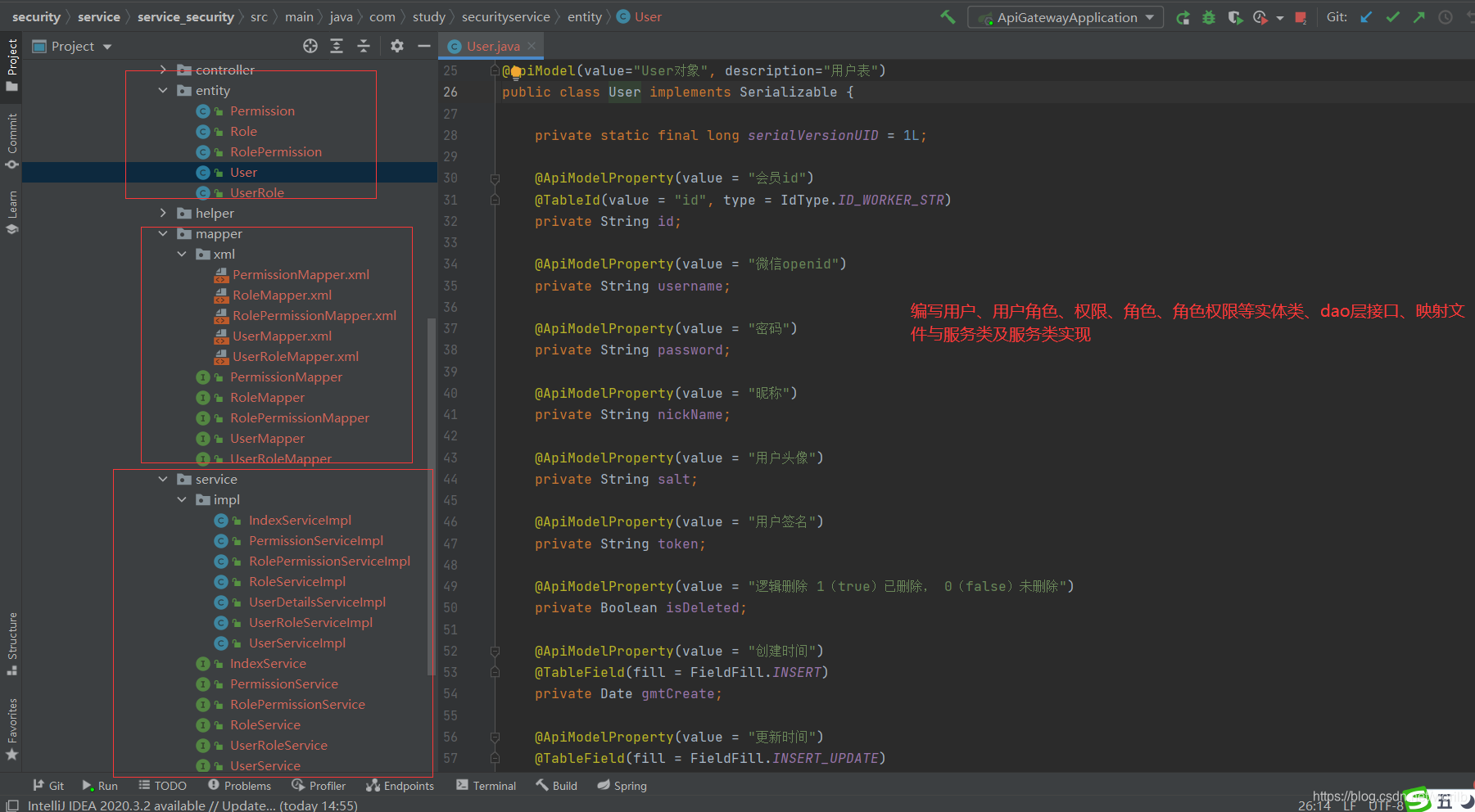This screenshot has height=812, width=1475.
Task: Click the Project tree vertical scrollbar
Action: tap(431, 495)
